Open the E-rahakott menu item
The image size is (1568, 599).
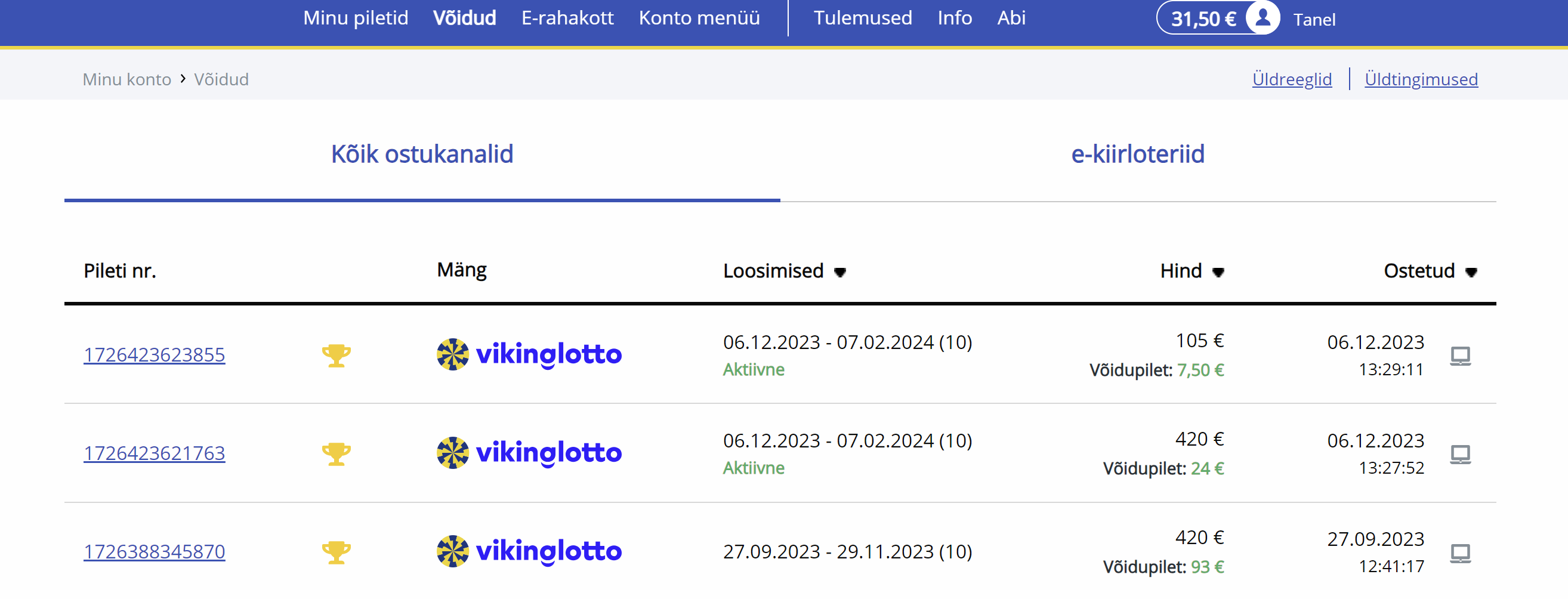567,18
